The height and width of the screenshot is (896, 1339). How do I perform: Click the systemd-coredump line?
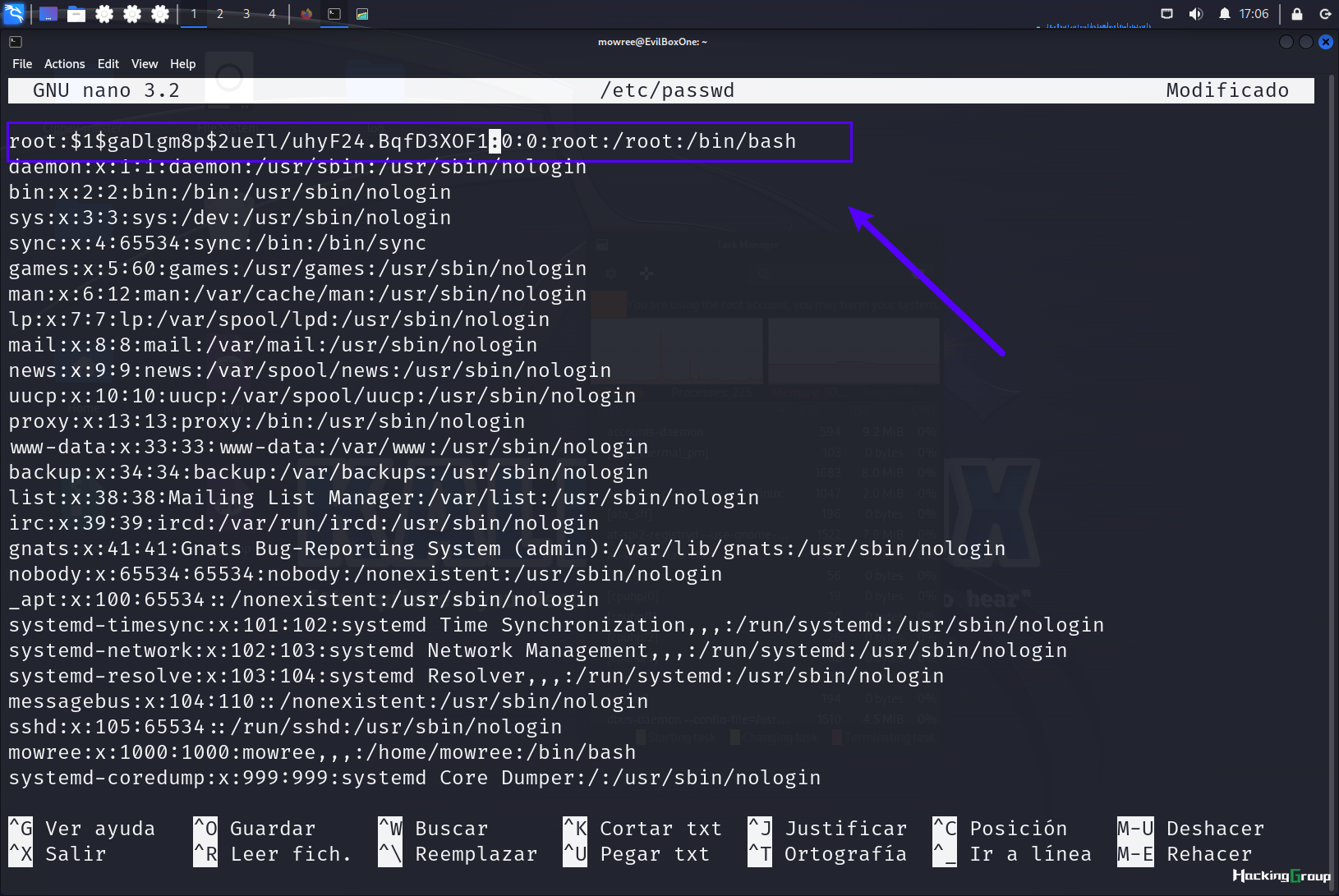415,778
